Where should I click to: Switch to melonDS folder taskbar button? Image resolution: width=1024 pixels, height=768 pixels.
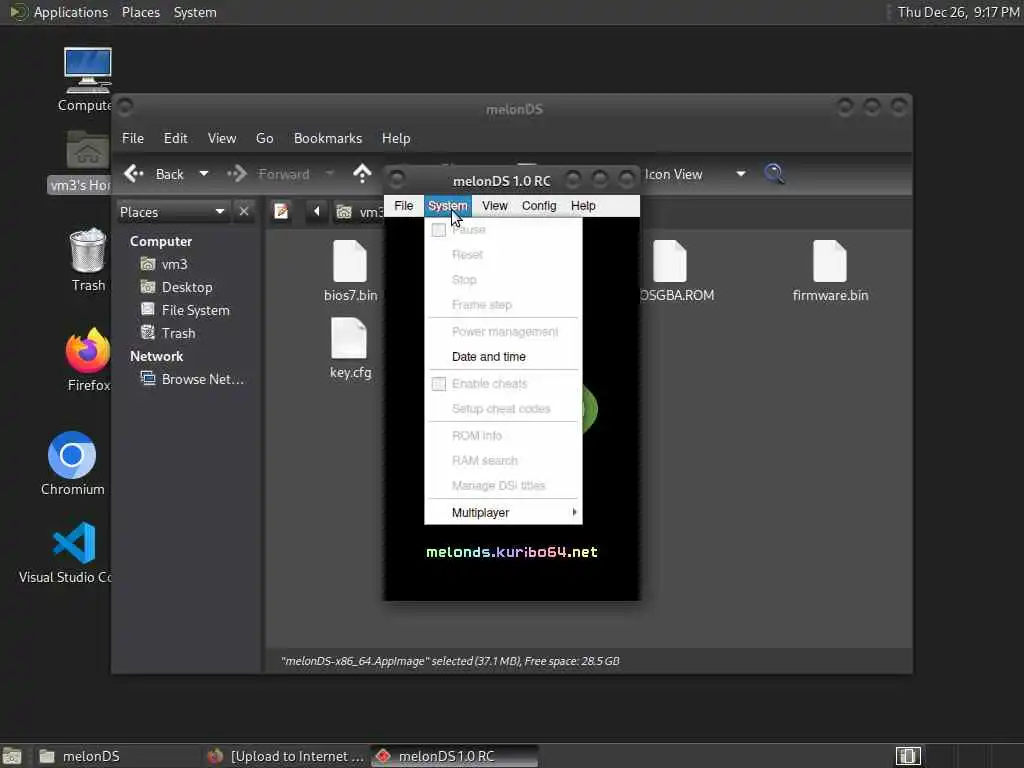click(116, 756)
